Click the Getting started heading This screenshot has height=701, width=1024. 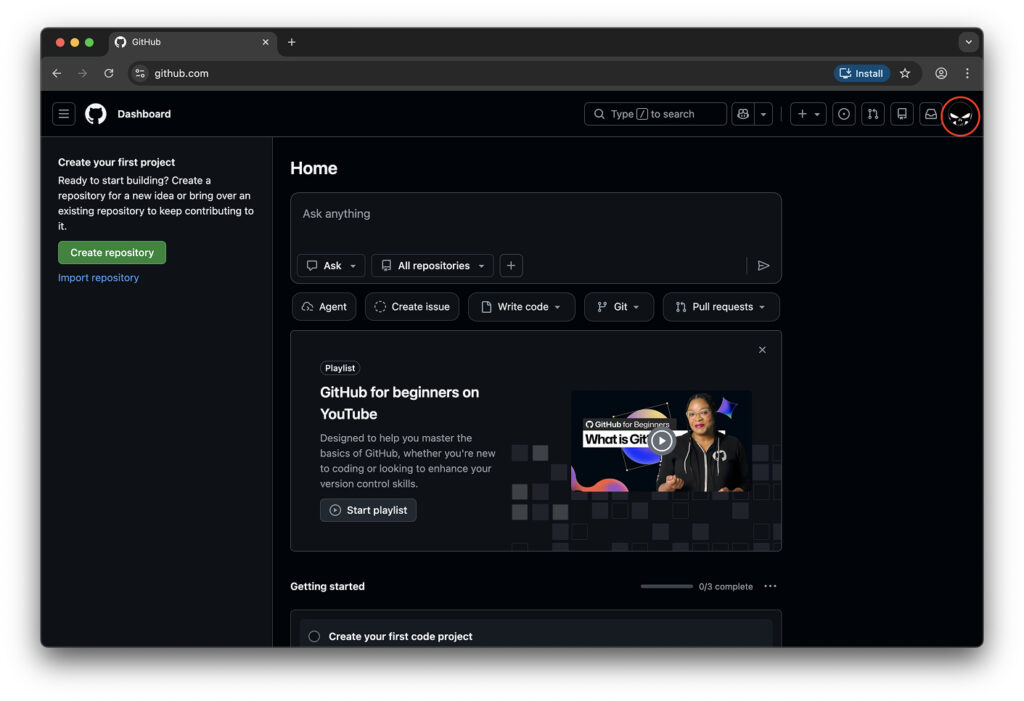(x=327, y=586)
